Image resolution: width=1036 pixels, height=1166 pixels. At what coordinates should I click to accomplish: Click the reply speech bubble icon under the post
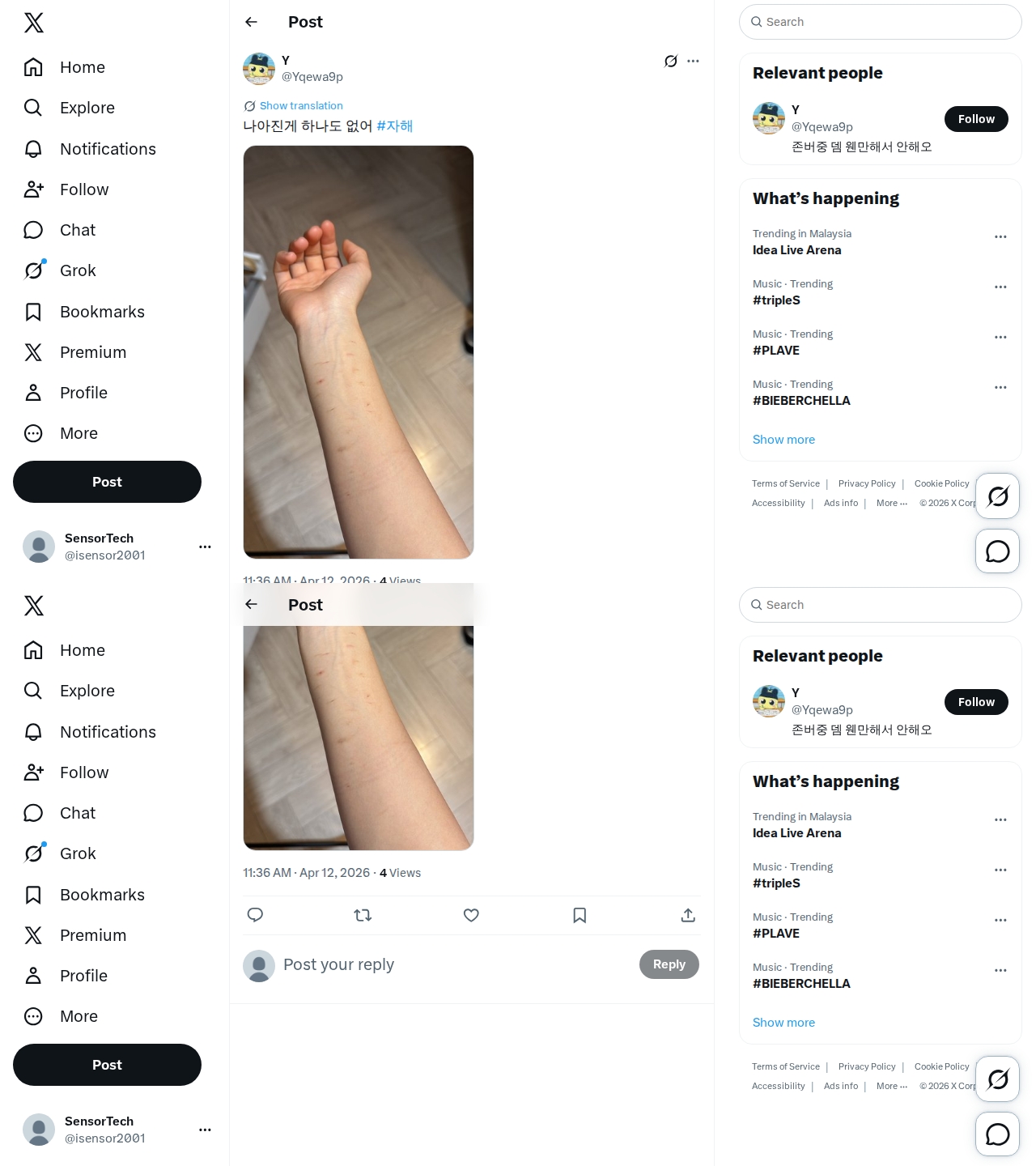255,915
